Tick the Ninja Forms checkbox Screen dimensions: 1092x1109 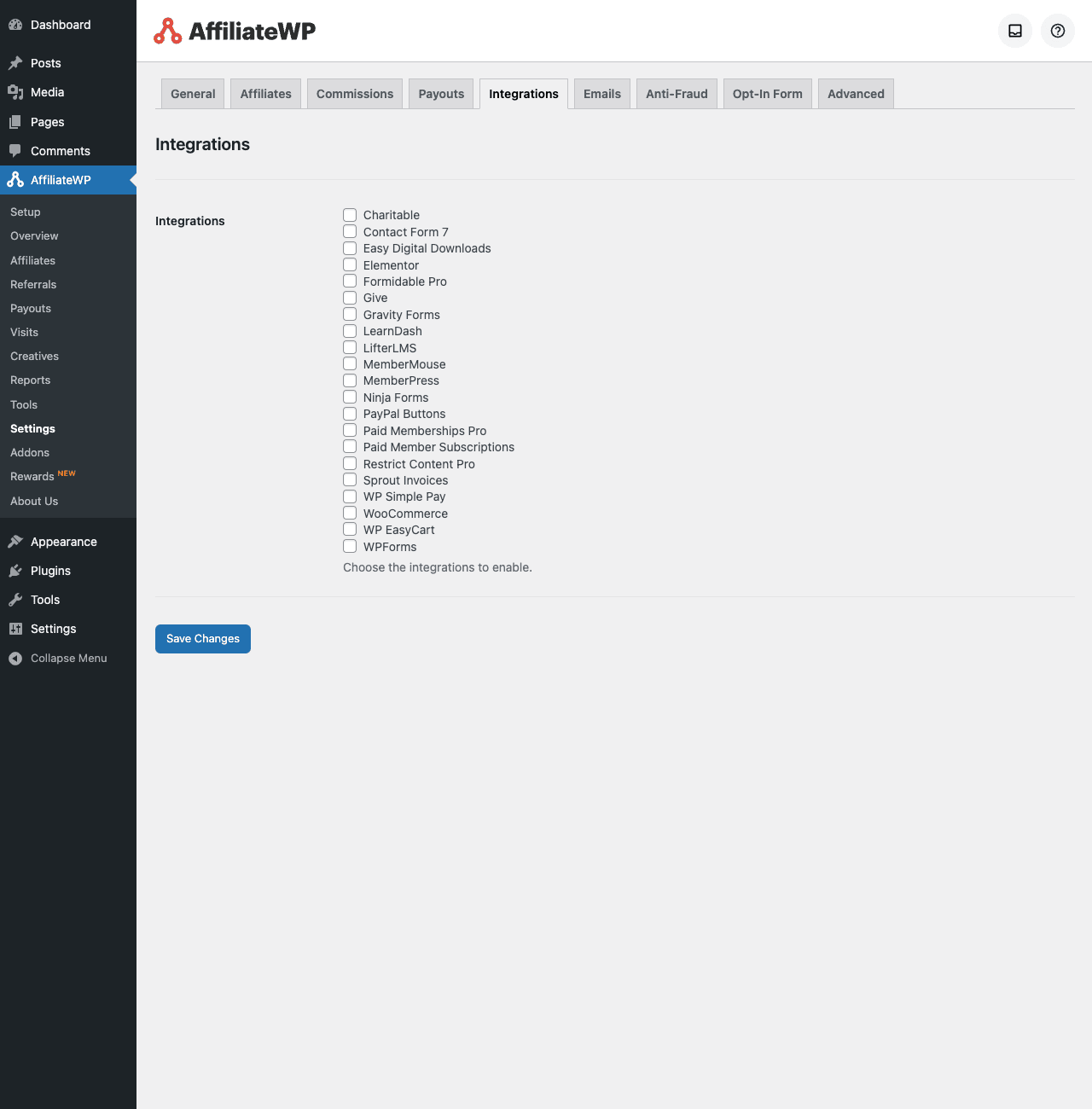pos(350,397)
